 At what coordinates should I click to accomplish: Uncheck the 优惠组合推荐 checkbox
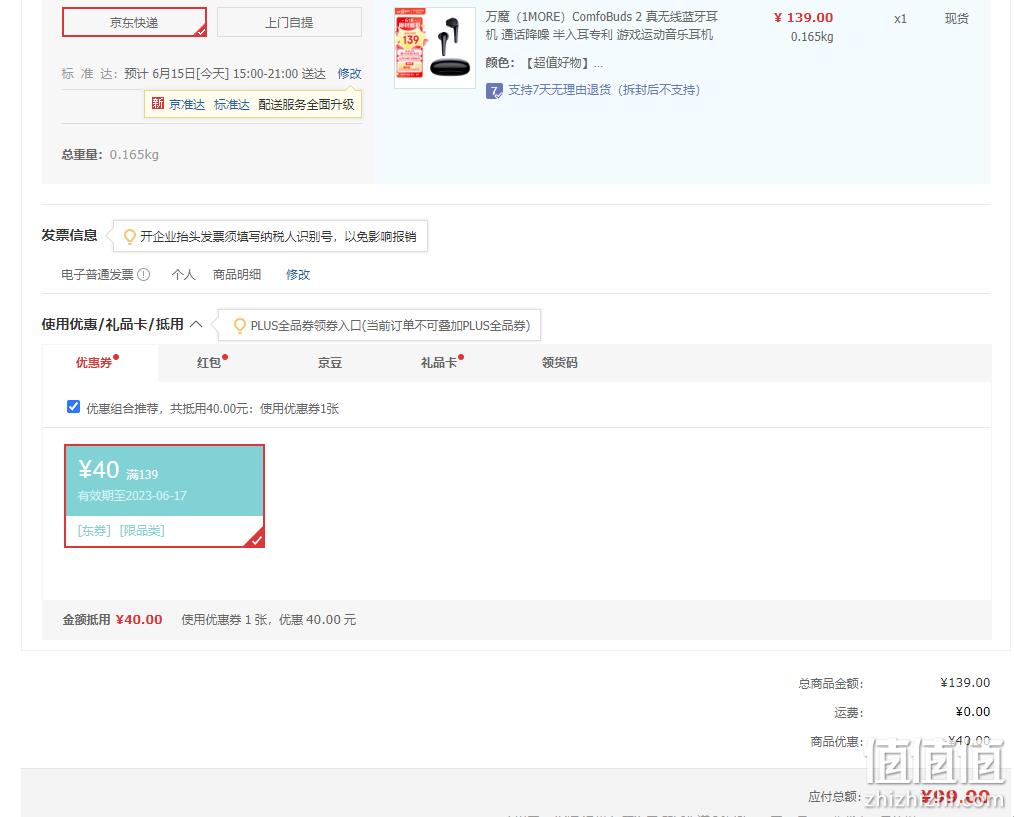point(73,407)
